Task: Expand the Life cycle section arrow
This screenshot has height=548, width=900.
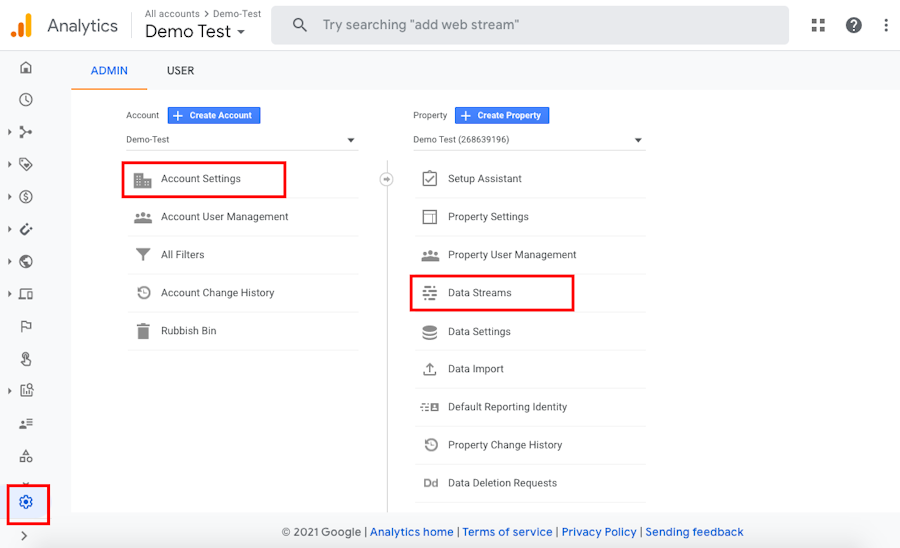Action: 10,132
